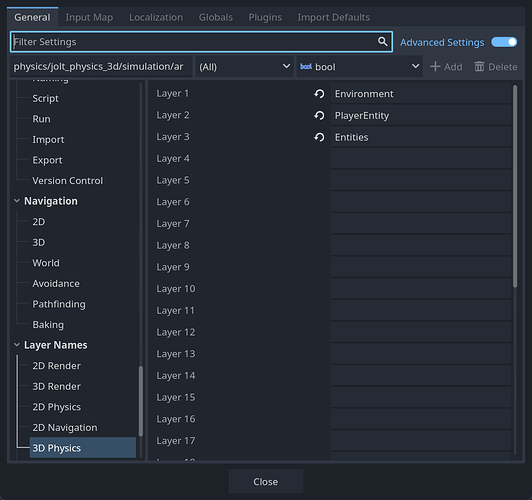This screenshot has width=532, height=500.
Task: Click the trash icon to delete the property
Action: coord(479,67)
